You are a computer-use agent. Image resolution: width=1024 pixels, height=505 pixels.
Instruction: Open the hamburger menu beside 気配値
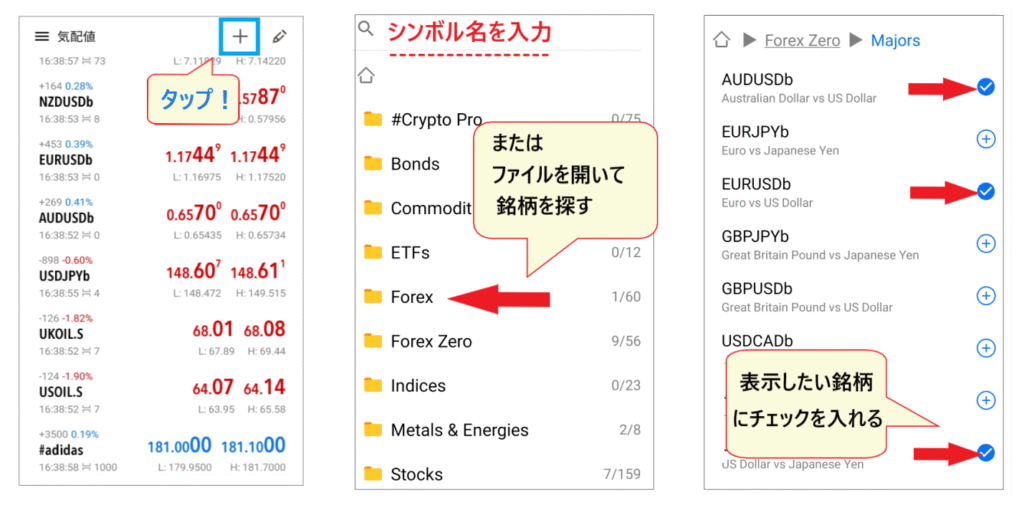point(42,37)
